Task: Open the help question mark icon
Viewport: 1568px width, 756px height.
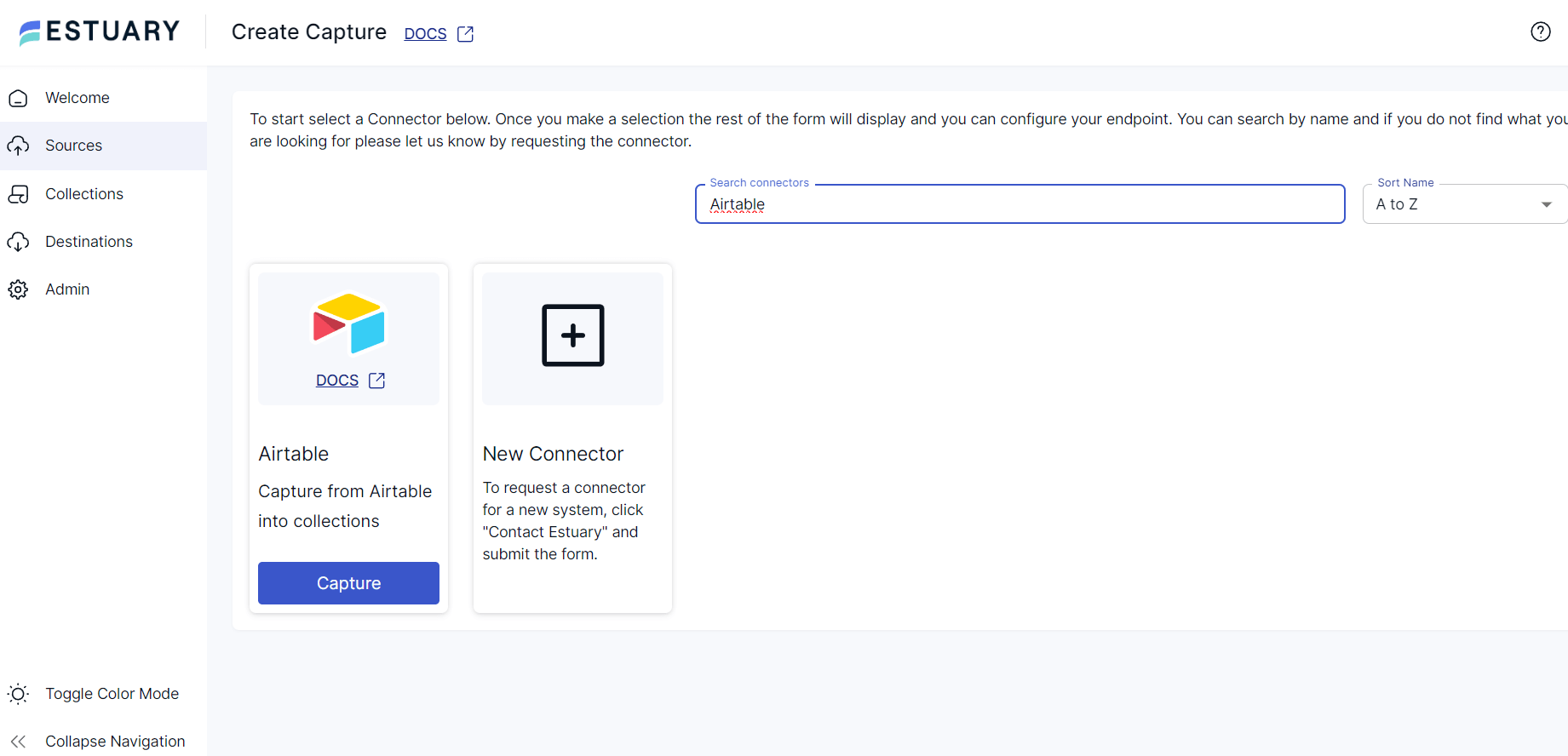Action: [x=1540, y=31]
